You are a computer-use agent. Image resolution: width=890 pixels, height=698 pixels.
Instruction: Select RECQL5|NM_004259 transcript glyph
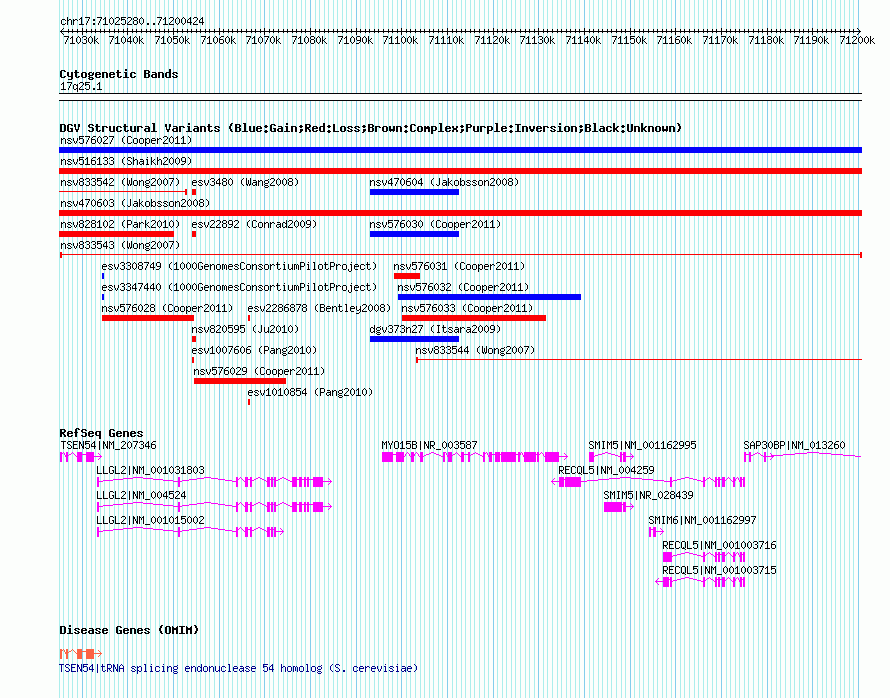[x=648, y=482]
